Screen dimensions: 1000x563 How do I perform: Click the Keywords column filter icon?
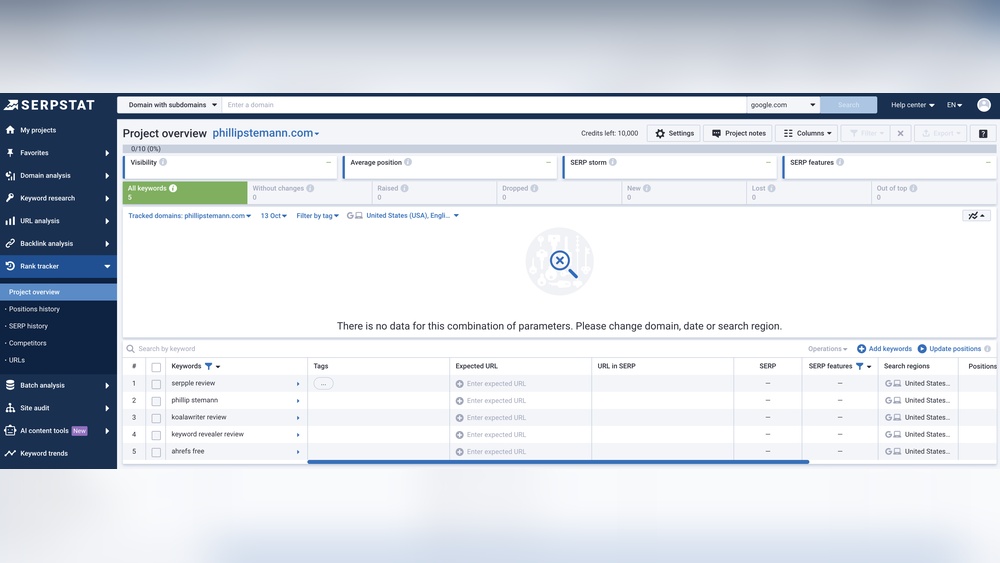(x=209, y=366)
